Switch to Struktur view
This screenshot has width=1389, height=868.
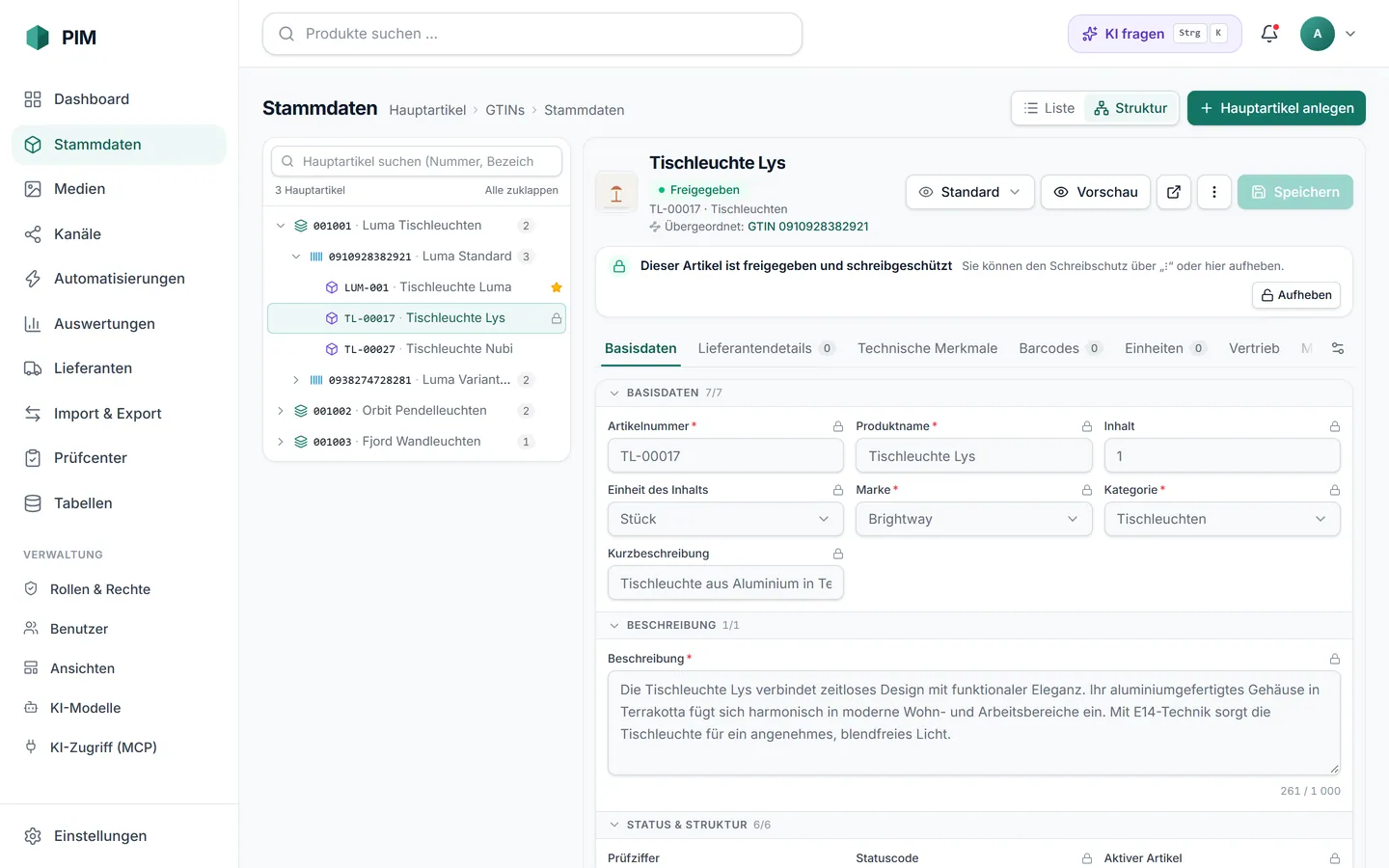tap(1130, 108)
